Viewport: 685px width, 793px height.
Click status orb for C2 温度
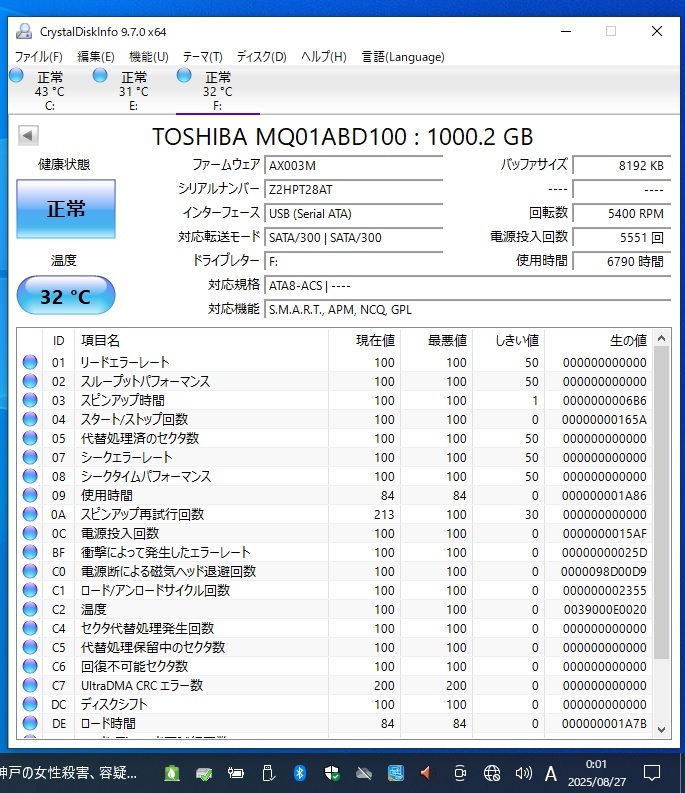[30, 609]
